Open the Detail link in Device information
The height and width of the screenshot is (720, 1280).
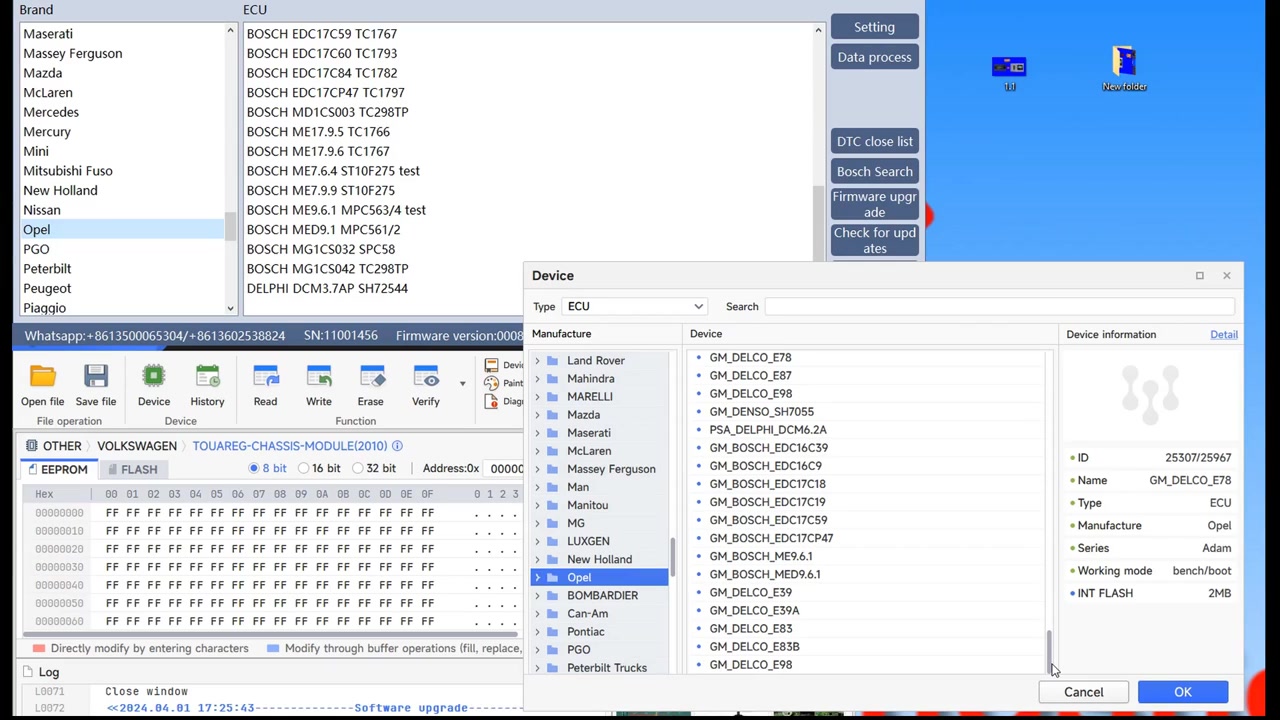click(1224, 335)
